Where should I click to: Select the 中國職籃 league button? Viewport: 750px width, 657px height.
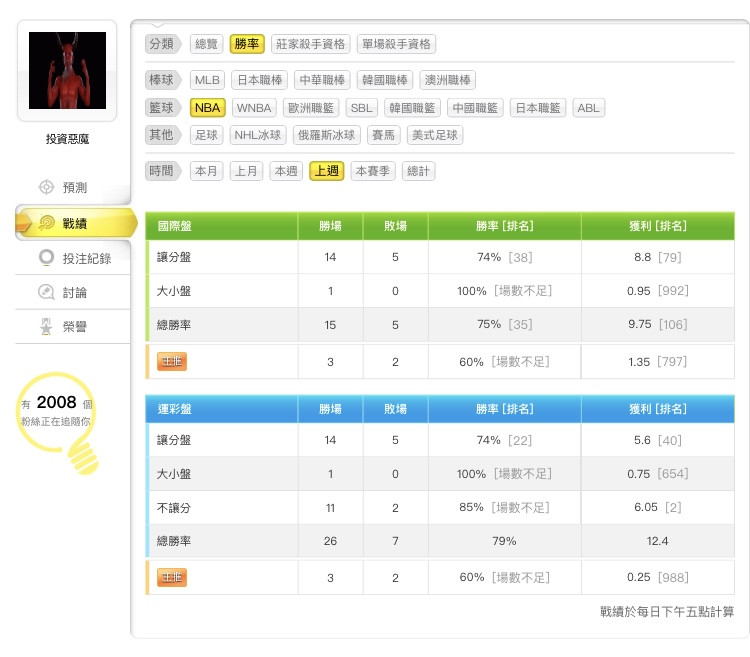(x=475, y=108)
